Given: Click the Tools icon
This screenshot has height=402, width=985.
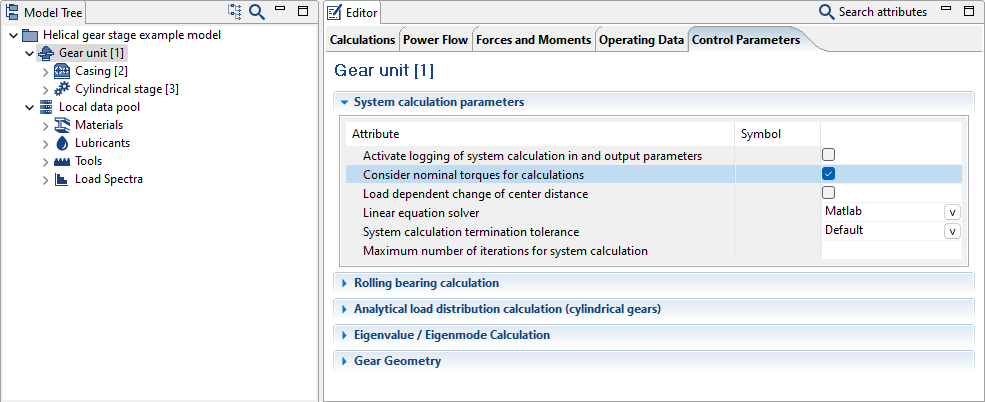Looking at the screenshot, I should coord(62,161).
